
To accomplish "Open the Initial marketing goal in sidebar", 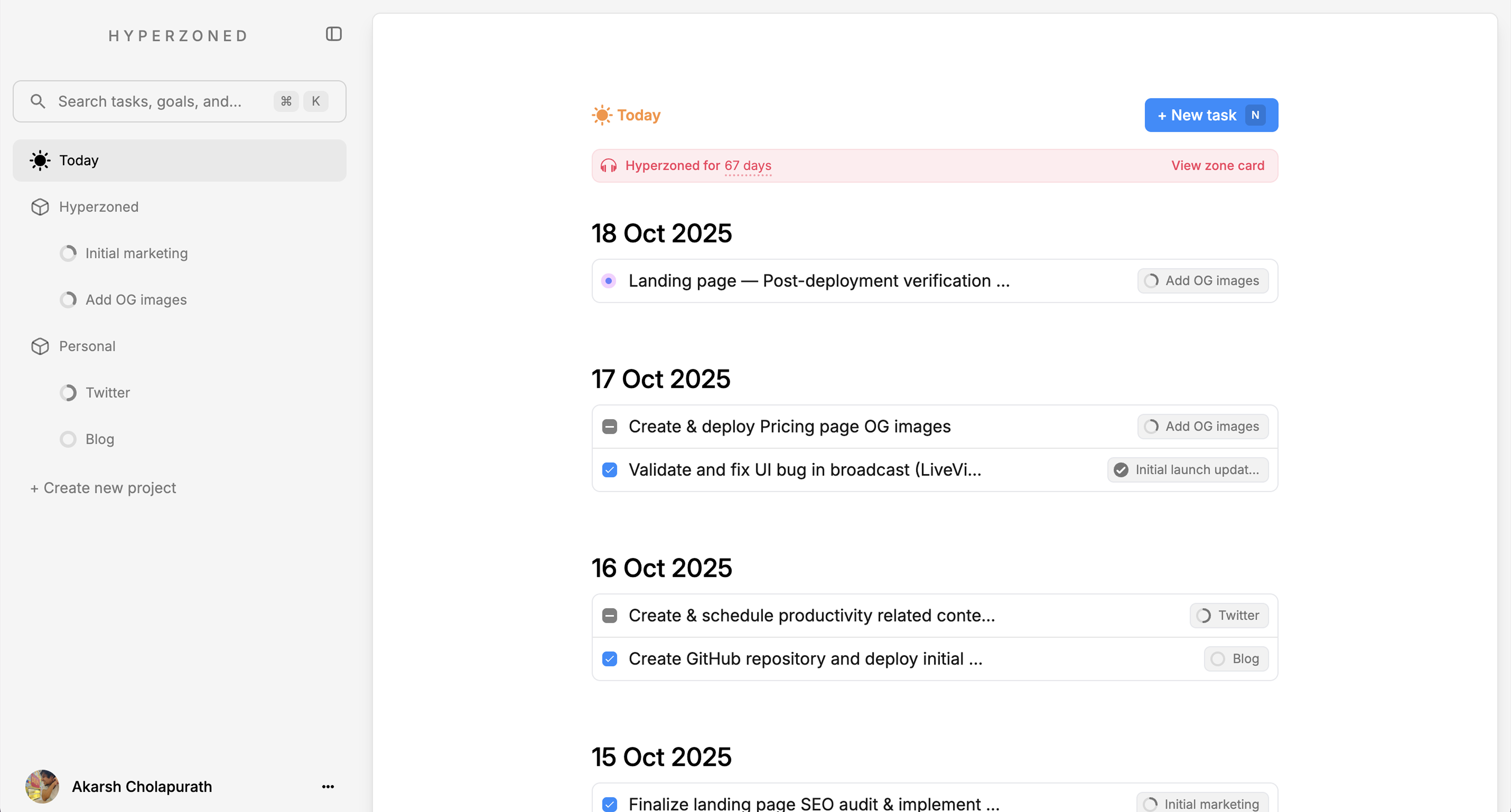I will [136, 253].
